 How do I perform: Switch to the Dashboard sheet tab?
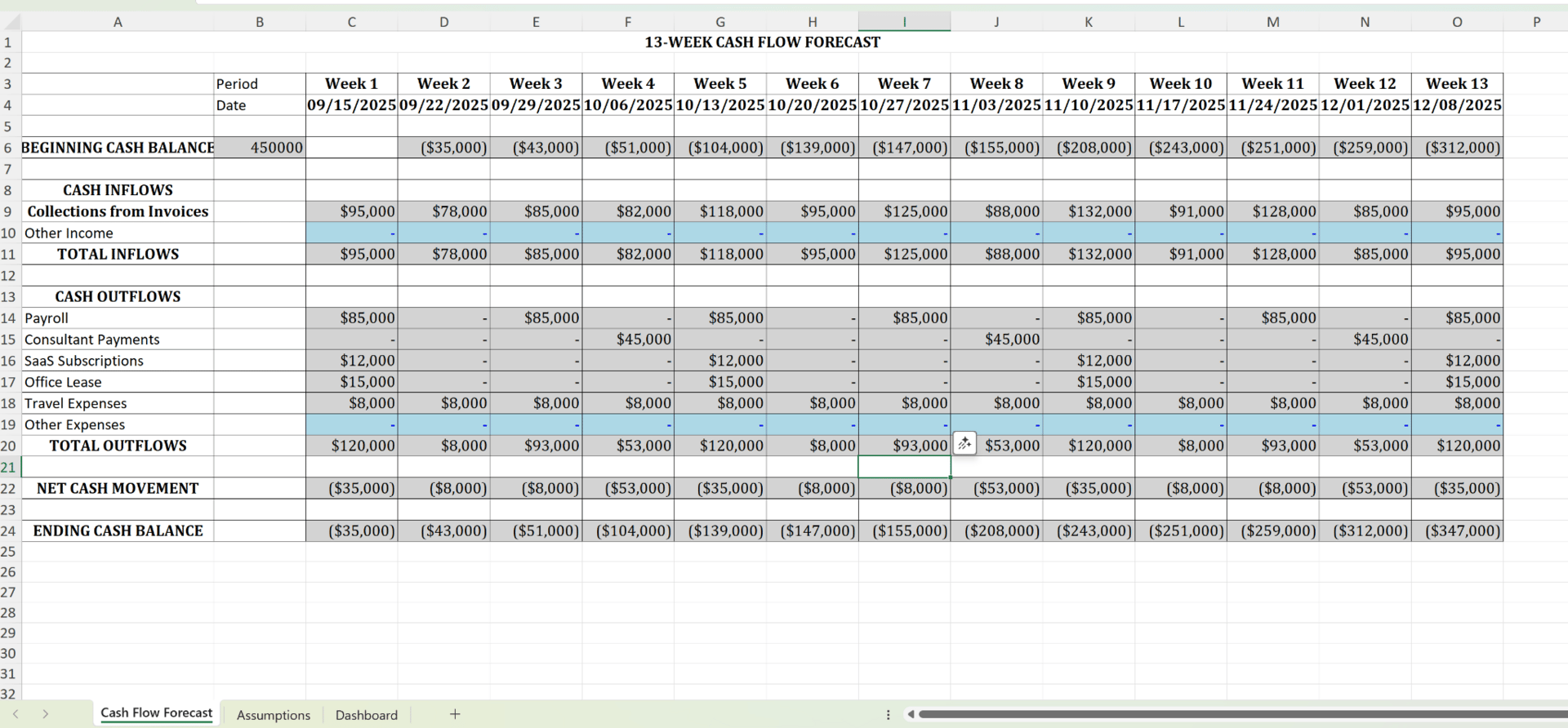pyautogui.click(x=367, y=715)
